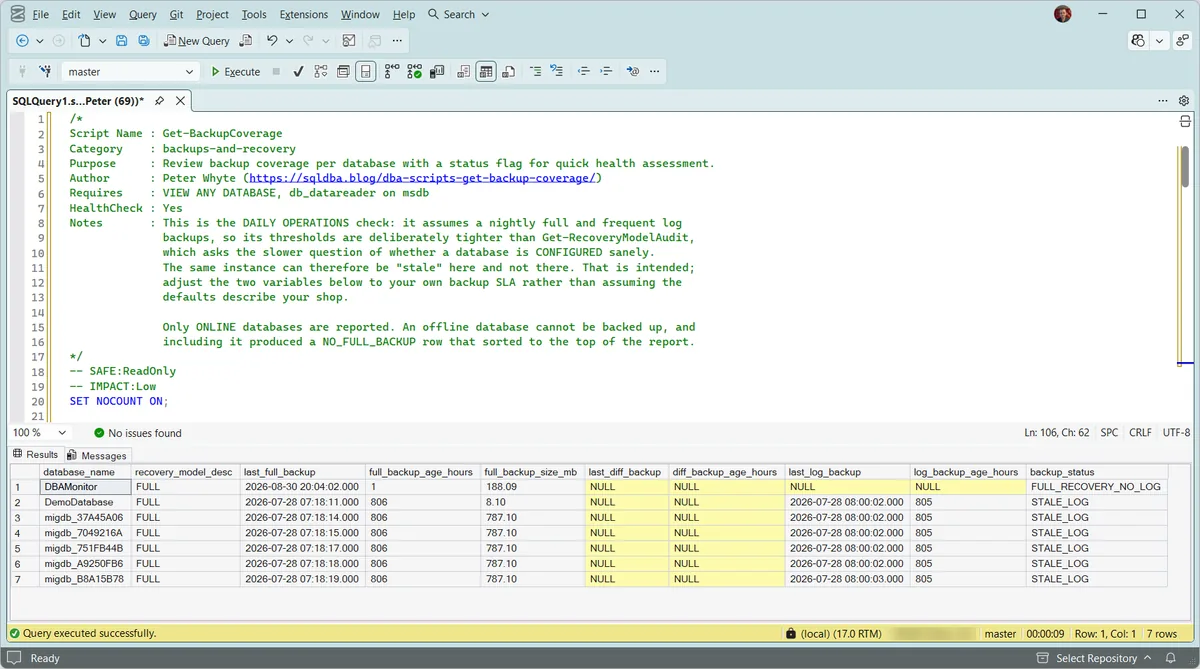Click the Copilot icon
This screenshot has width=1200, height=669.
(x=1138, y=41)
